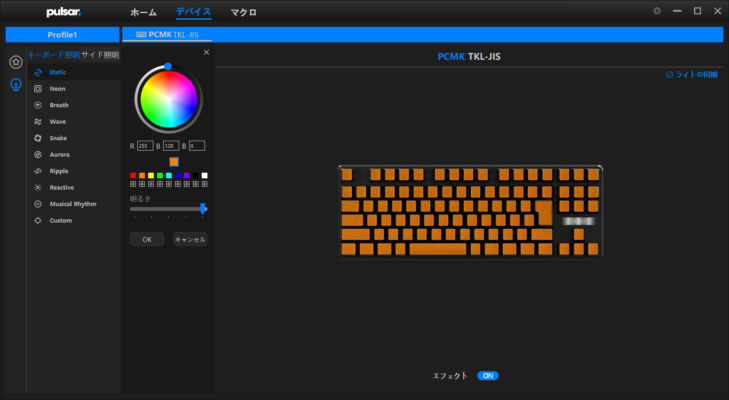Go to the ホーム tab
The height and width of the screenshot is (400, 729).
click(143, 13)
